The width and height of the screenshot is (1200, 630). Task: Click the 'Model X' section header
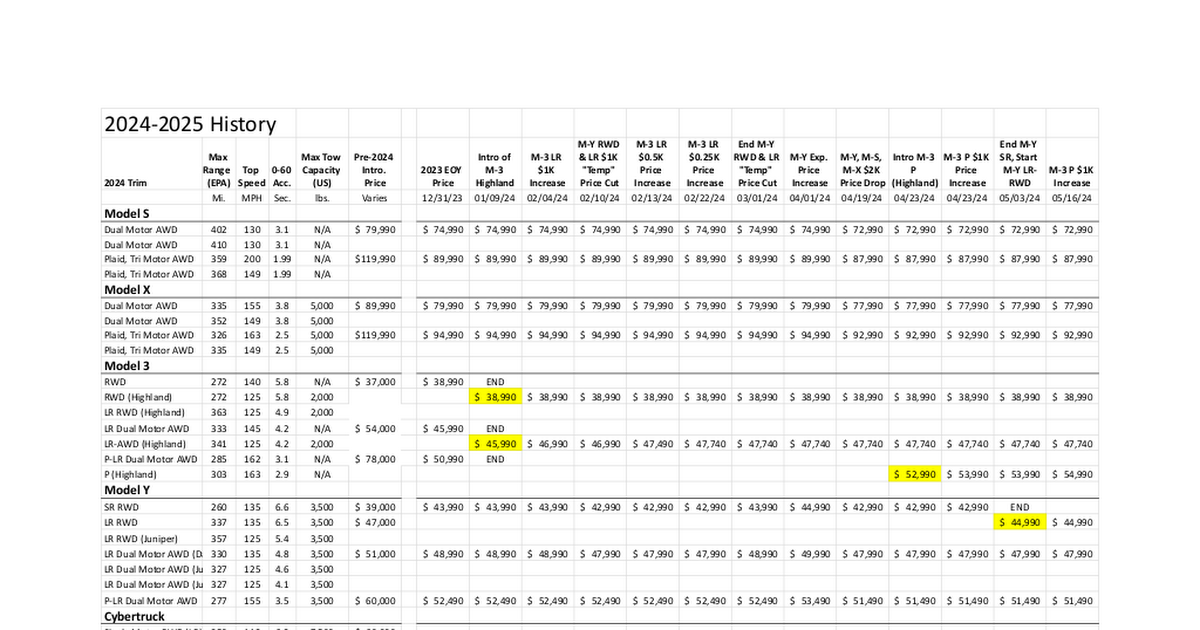coord(127,289)
